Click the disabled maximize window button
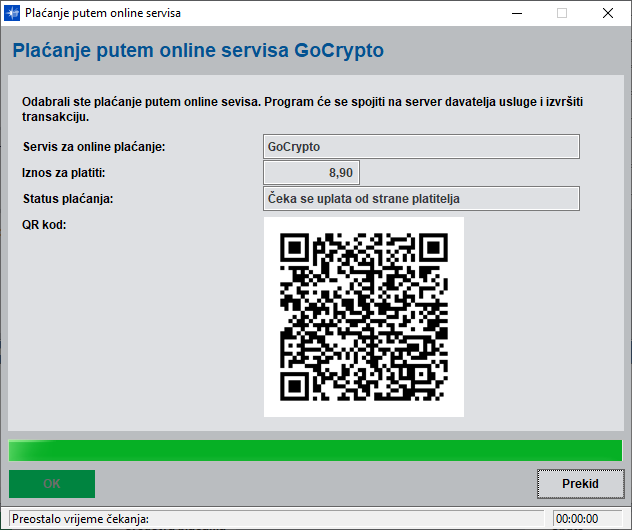 [x=562, y=13]
